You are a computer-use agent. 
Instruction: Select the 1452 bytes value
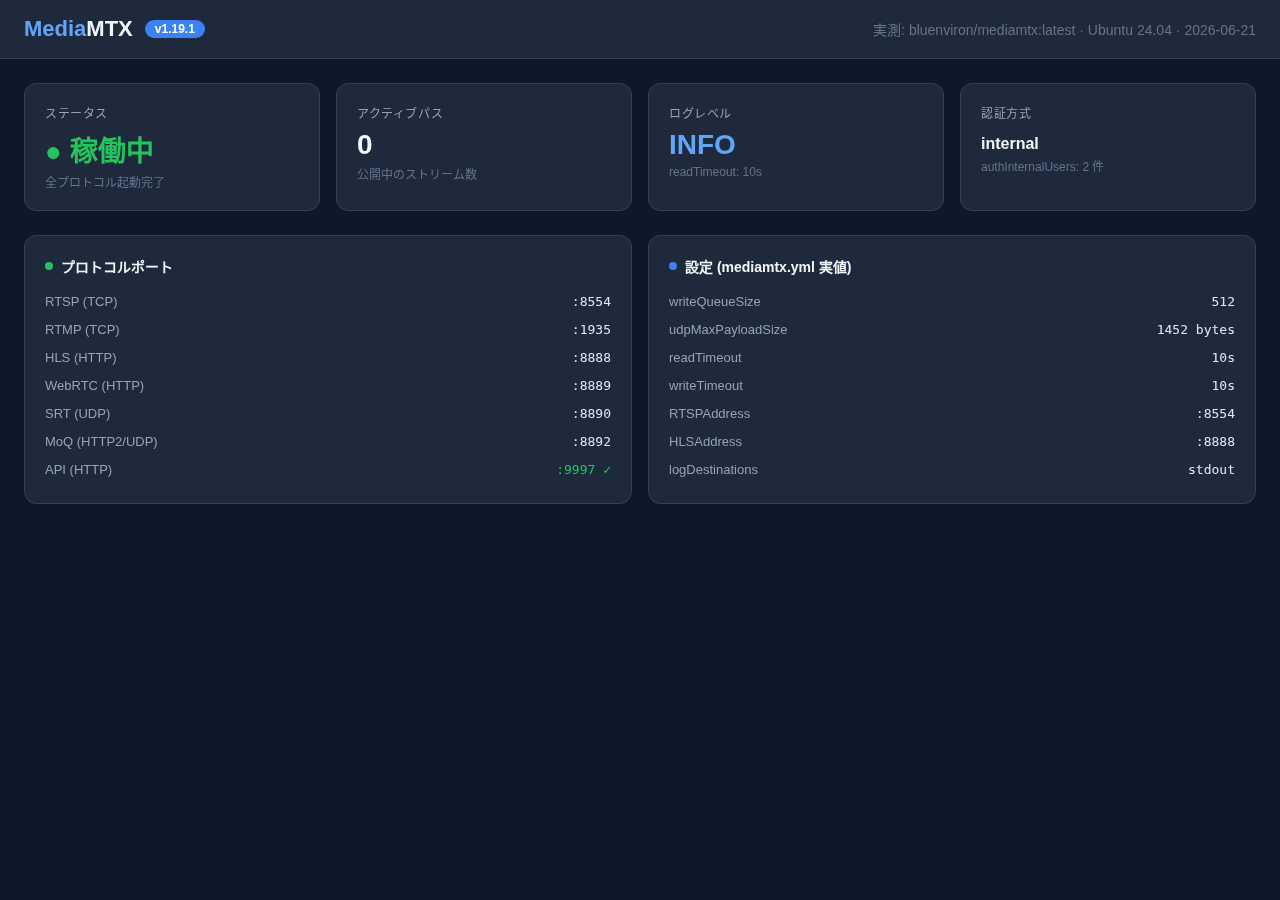click(x=1196, y=330)
